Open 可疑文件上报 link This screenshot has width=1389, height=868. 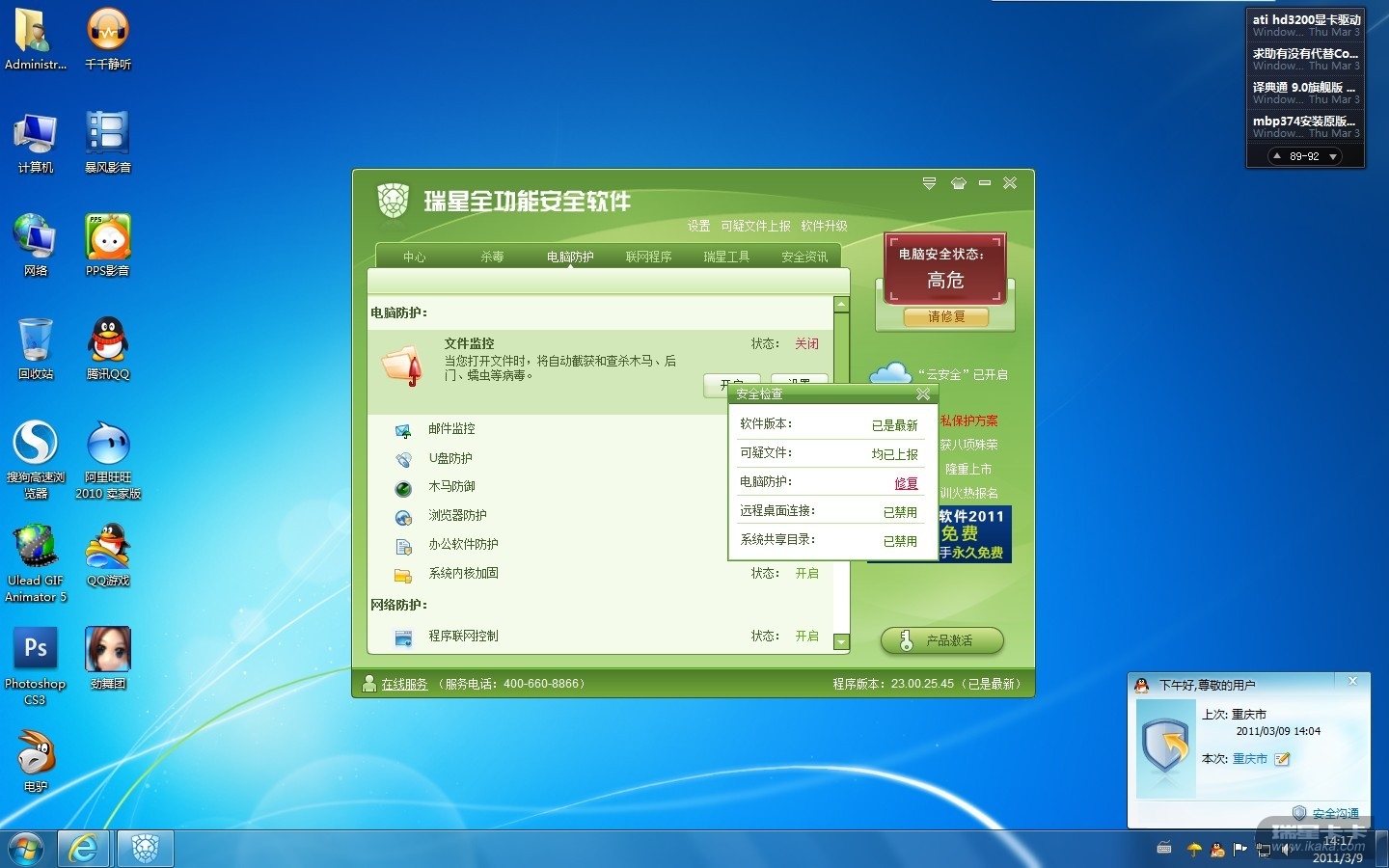pos(755,226)
